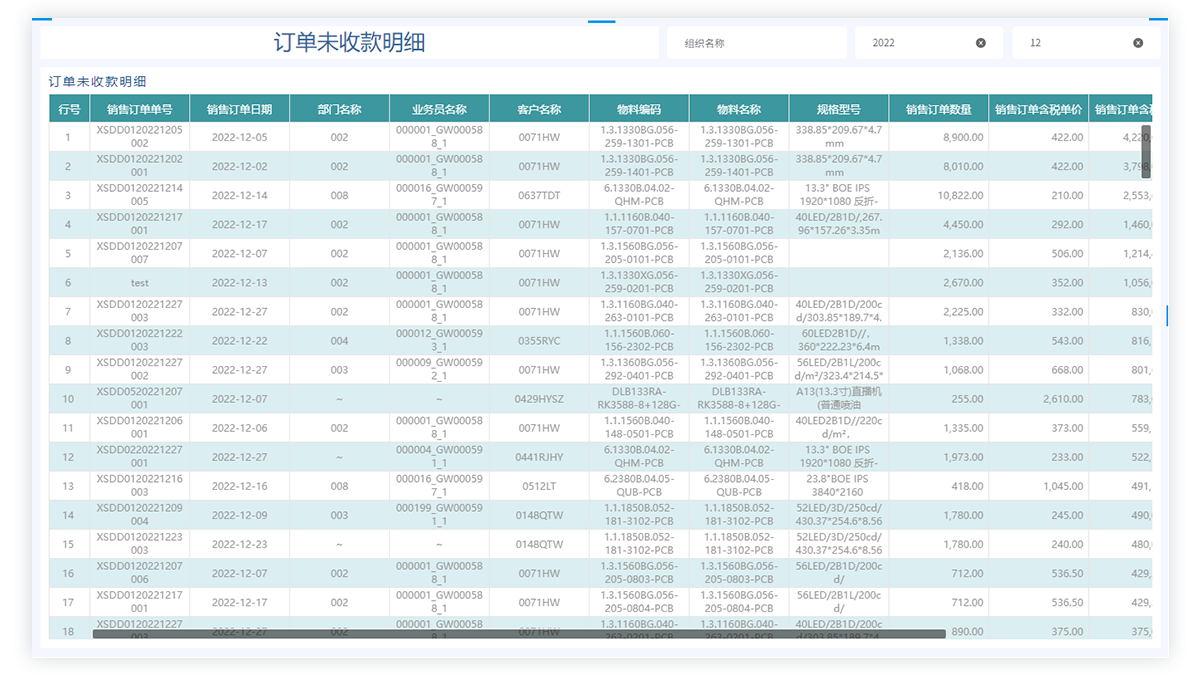
Task: Select the order number cell reading test
Action: click(x=139, y=283)
